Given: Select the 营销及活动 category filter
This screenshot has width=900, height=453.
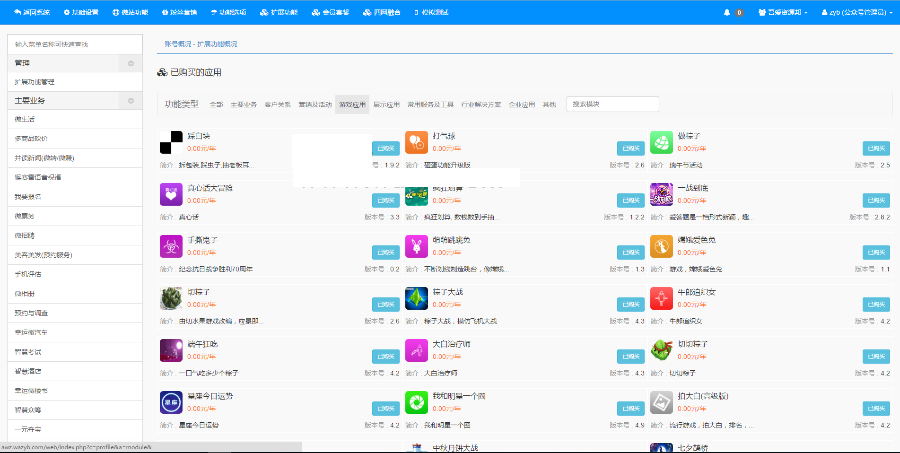Looking at the screenshot, I should coord(315,104).
